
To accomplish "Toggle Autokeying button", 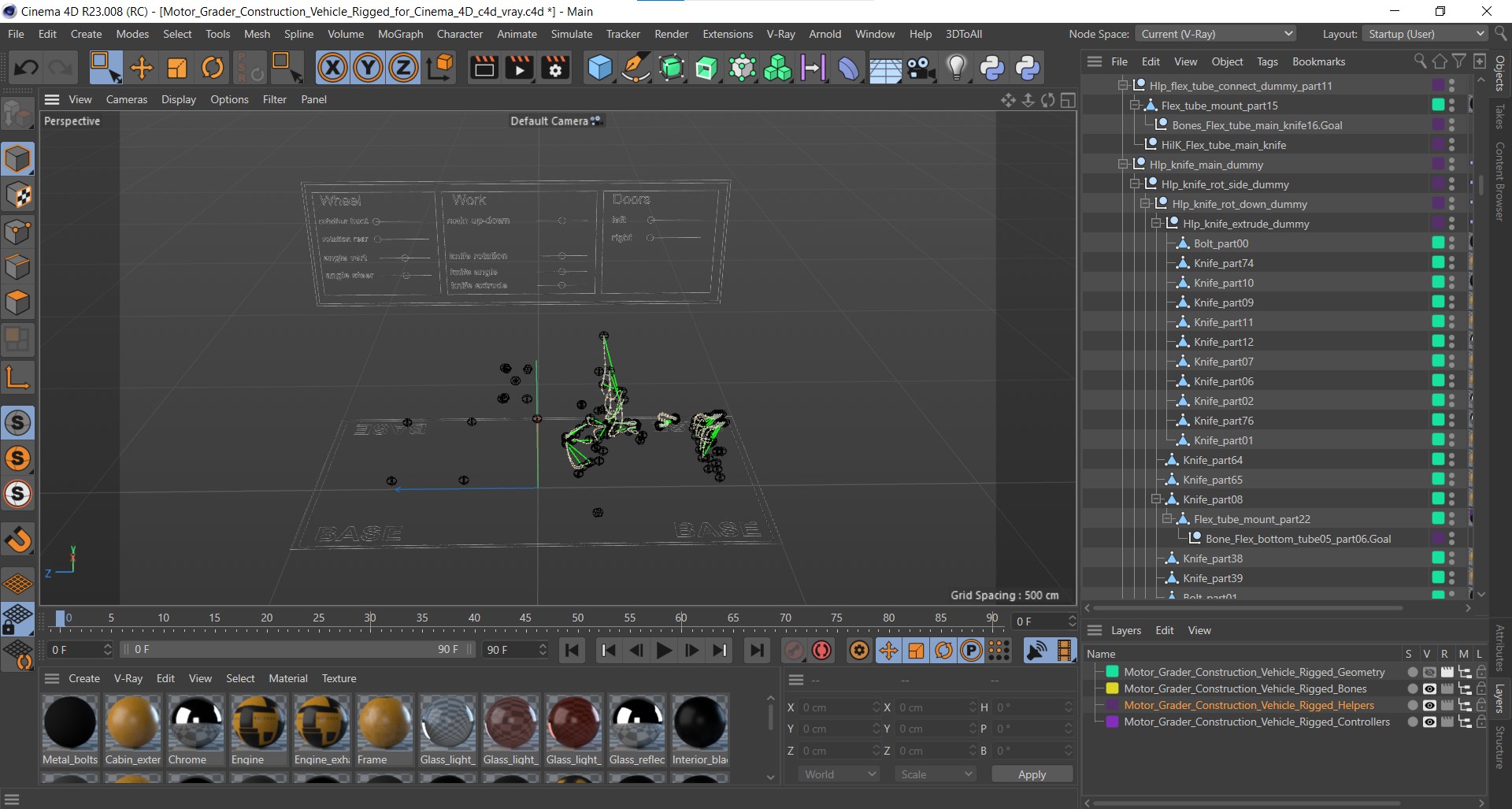I will coord(822,650).
